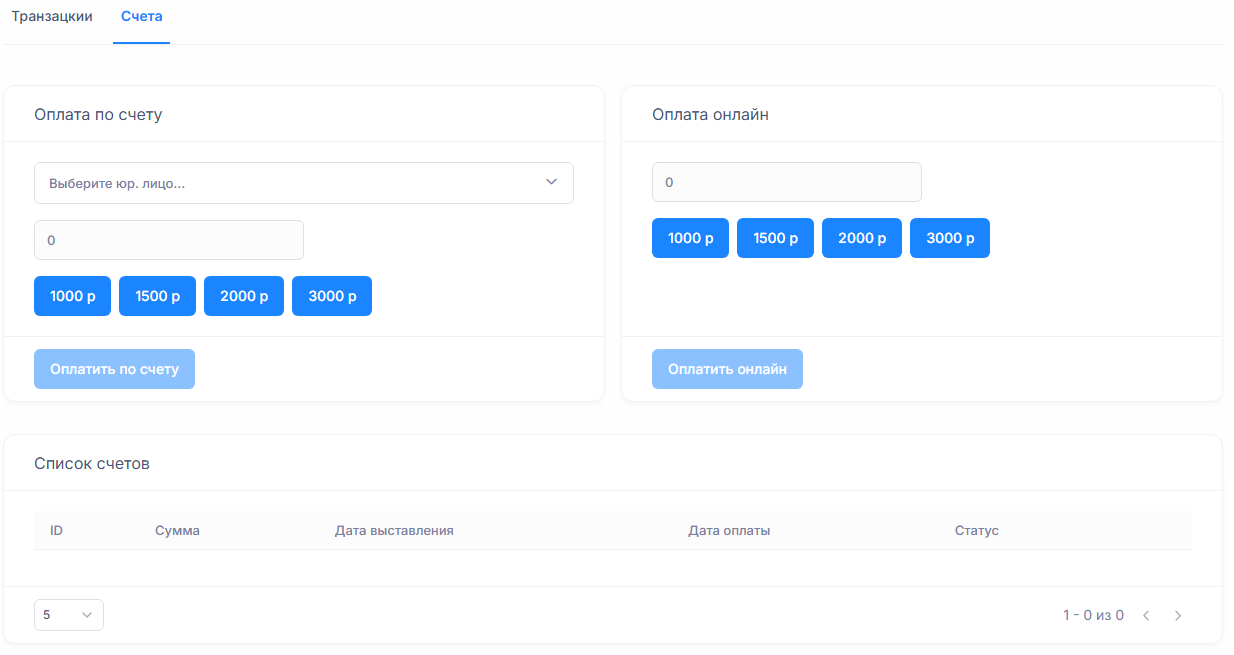The width and height of the screenshot is (1234, 655).
Task: Click the Сумма column header
Action: coord(177,530)
